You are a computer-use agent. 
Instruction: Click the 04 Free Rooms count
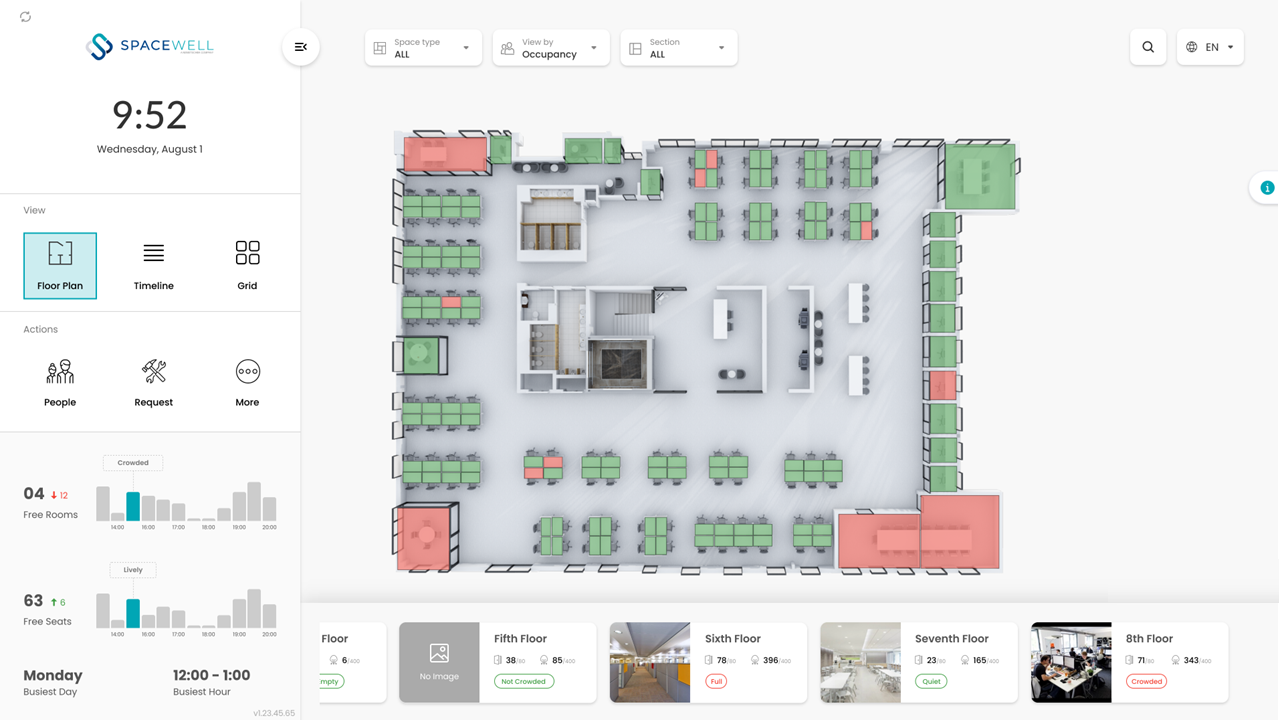(34, 494)
